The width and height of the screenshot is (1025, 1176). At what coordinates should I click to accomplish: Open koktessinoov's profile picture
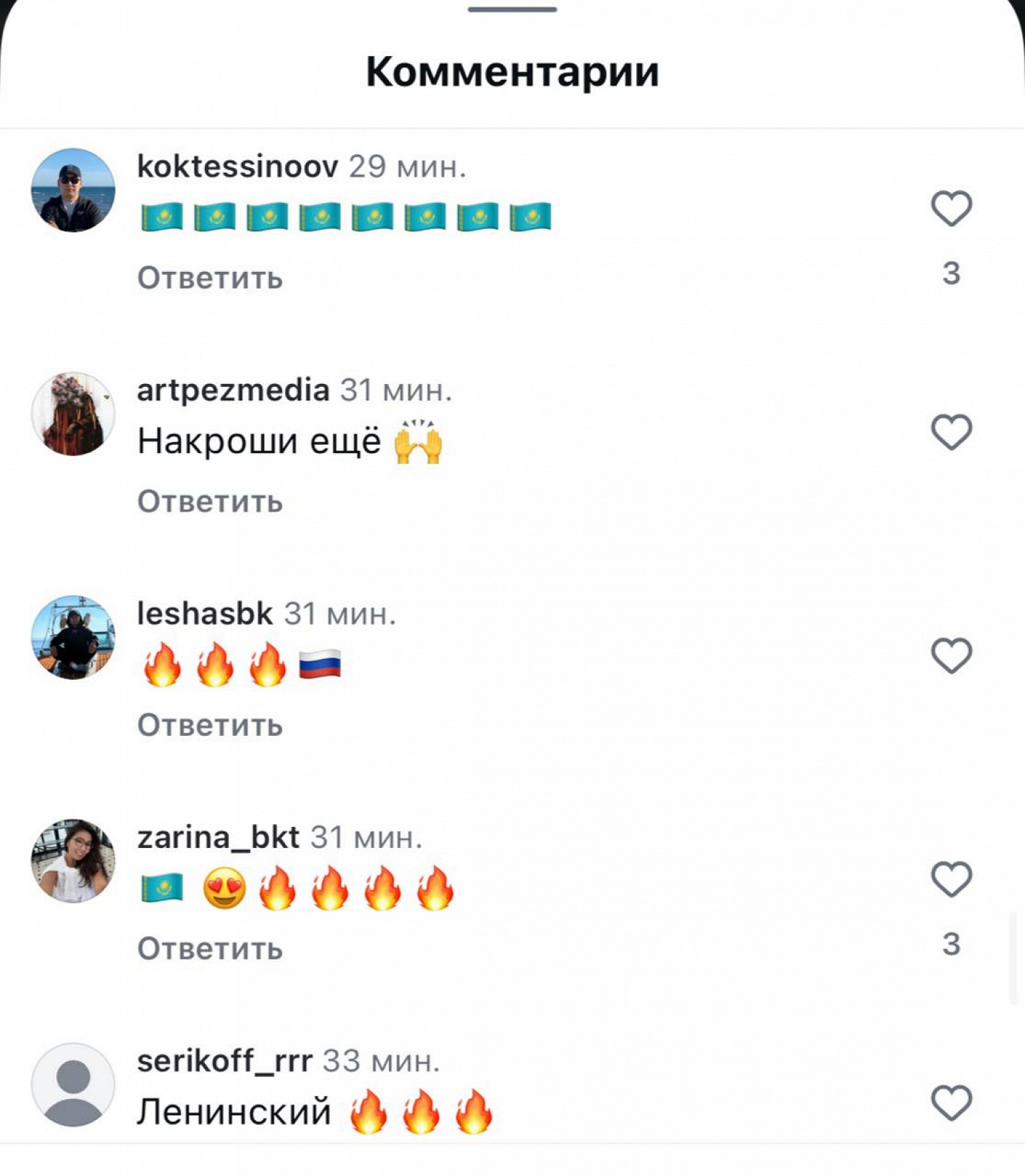tap(73, 190)
